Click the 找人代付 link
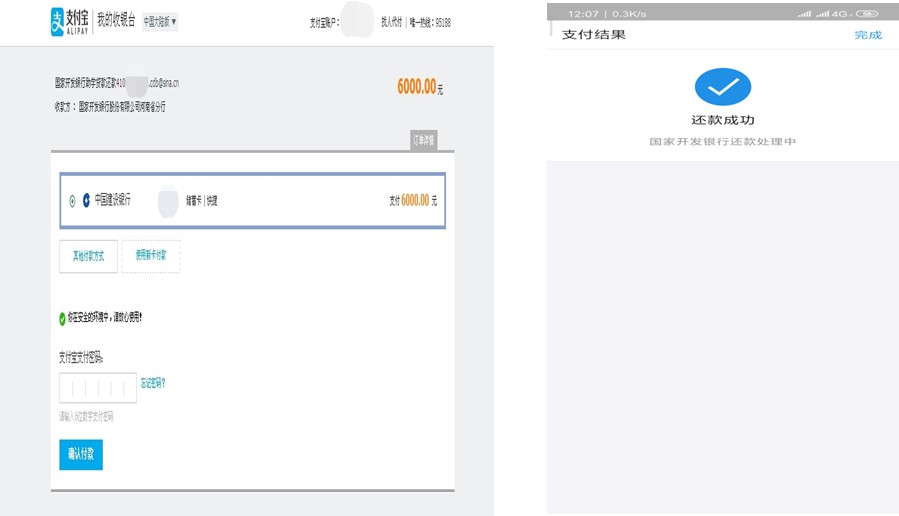Viewport: 899px width, 516px height. (390, 22)
